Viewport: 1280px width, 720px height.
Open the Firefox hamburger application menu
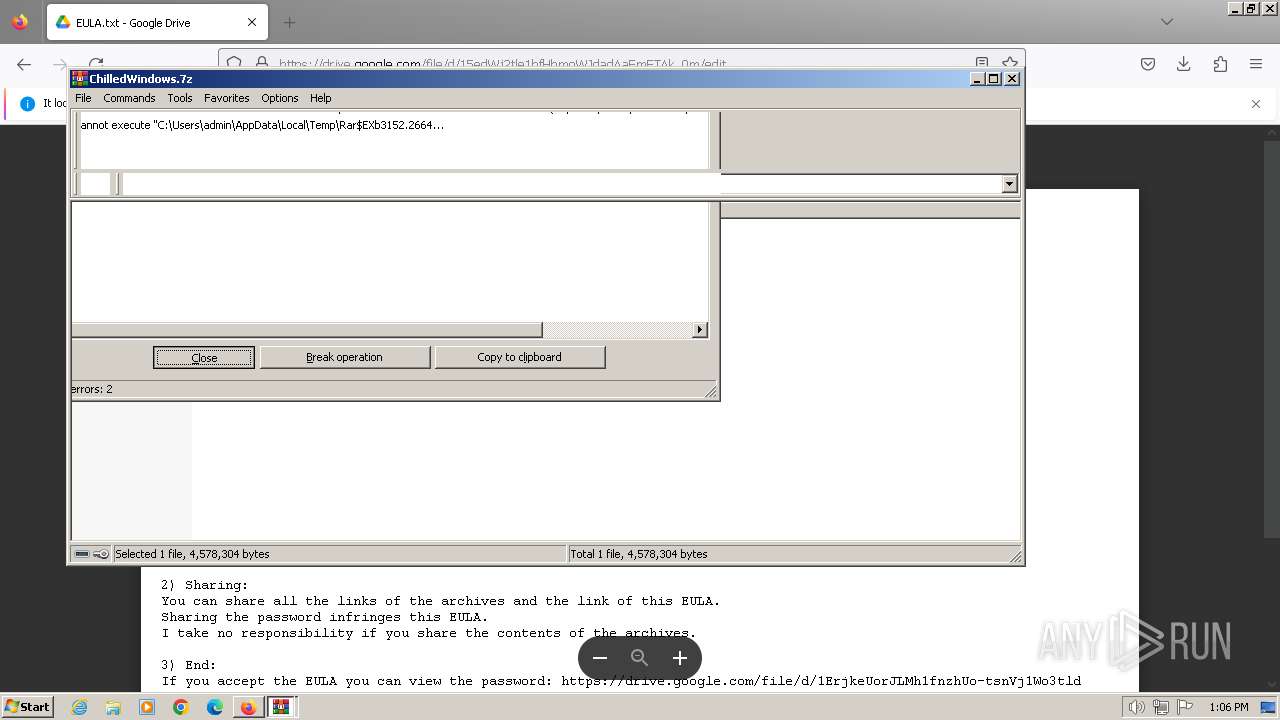(1256, 64)
